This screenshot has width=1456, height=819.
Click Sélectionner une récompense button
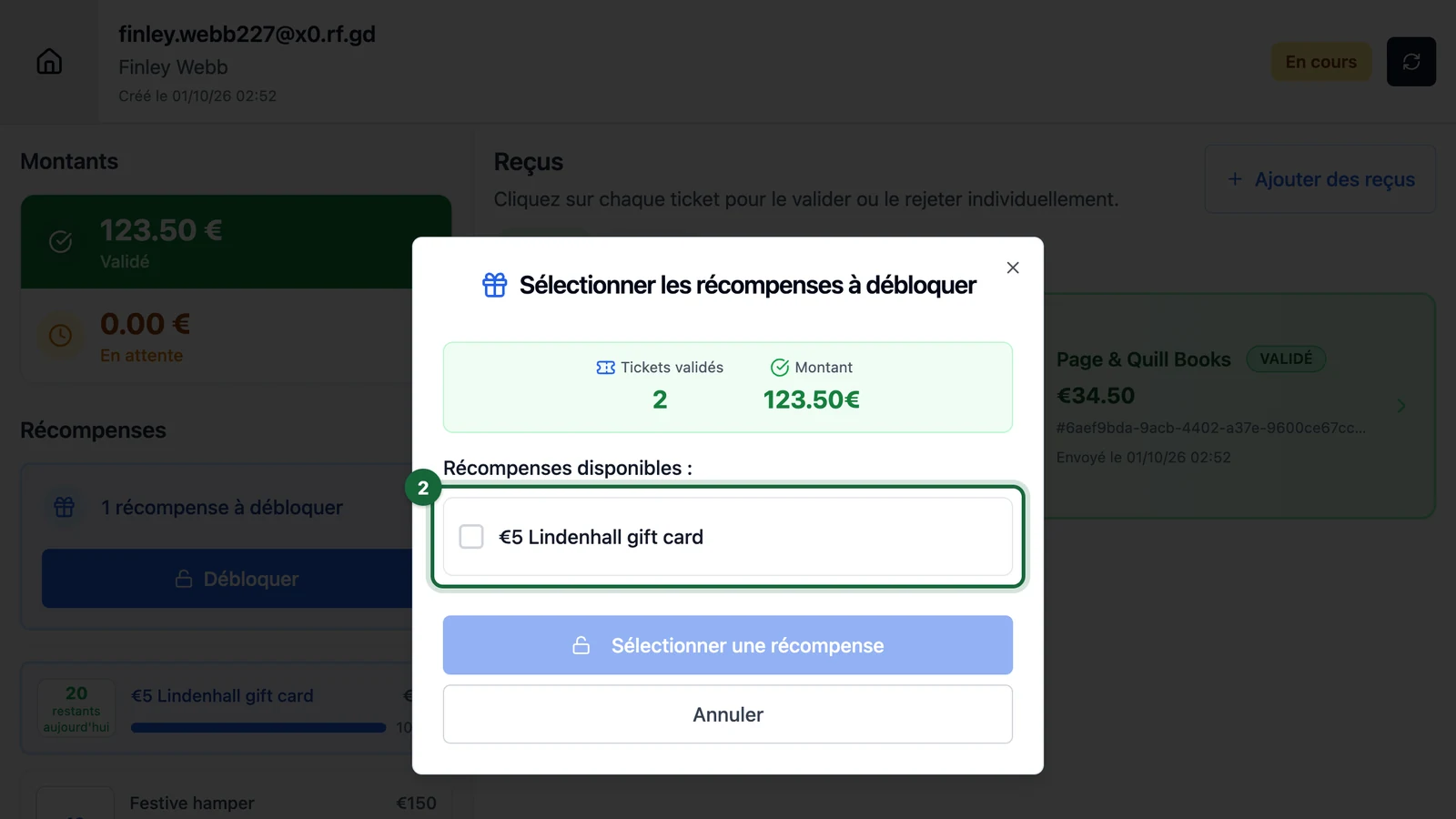728,645
